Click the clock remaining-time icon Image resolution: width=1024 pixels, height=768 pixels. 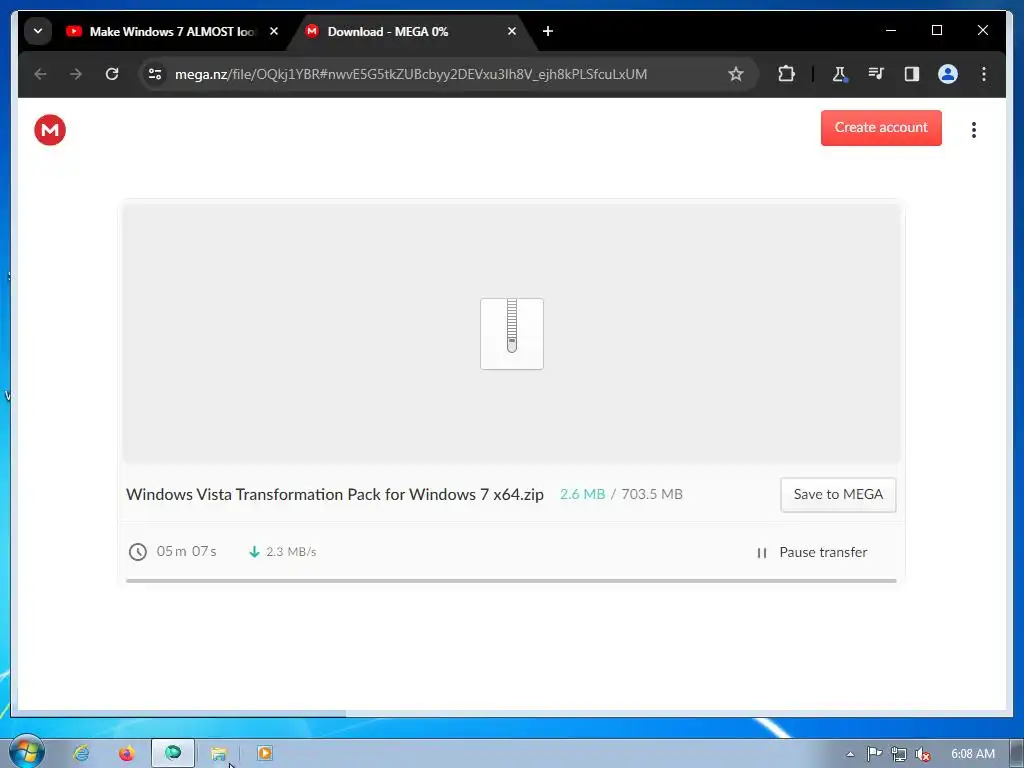[137, 552]
